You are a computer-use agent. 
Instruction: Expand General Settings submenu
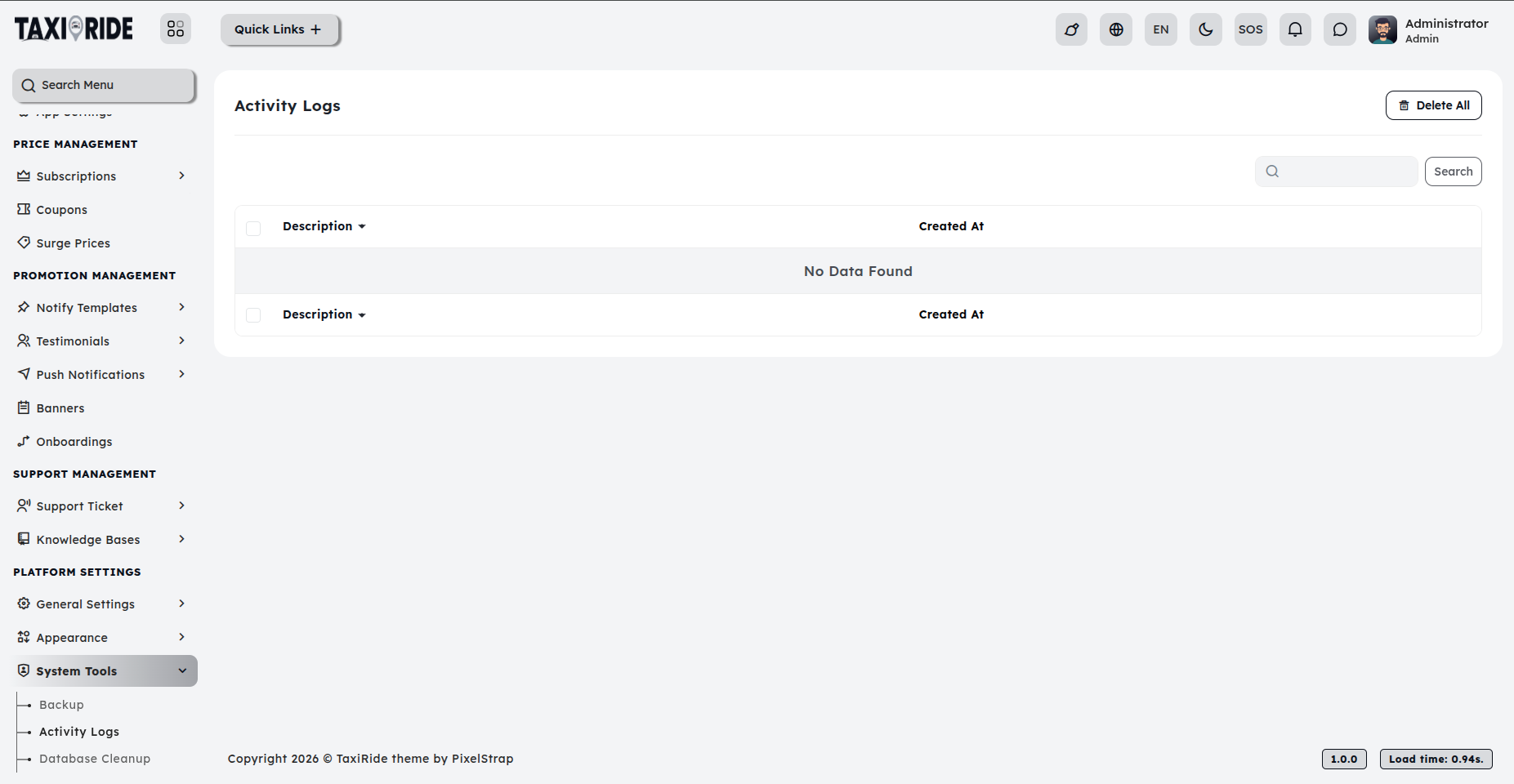[x=104, y=604]
